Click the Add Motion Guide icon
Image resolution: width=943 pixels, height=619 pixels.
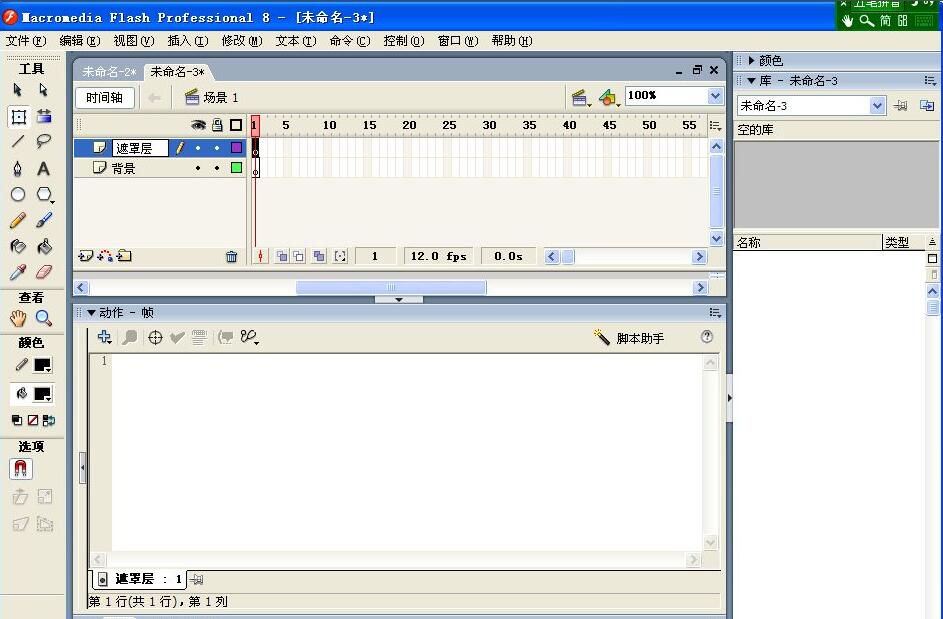point(105,256)
